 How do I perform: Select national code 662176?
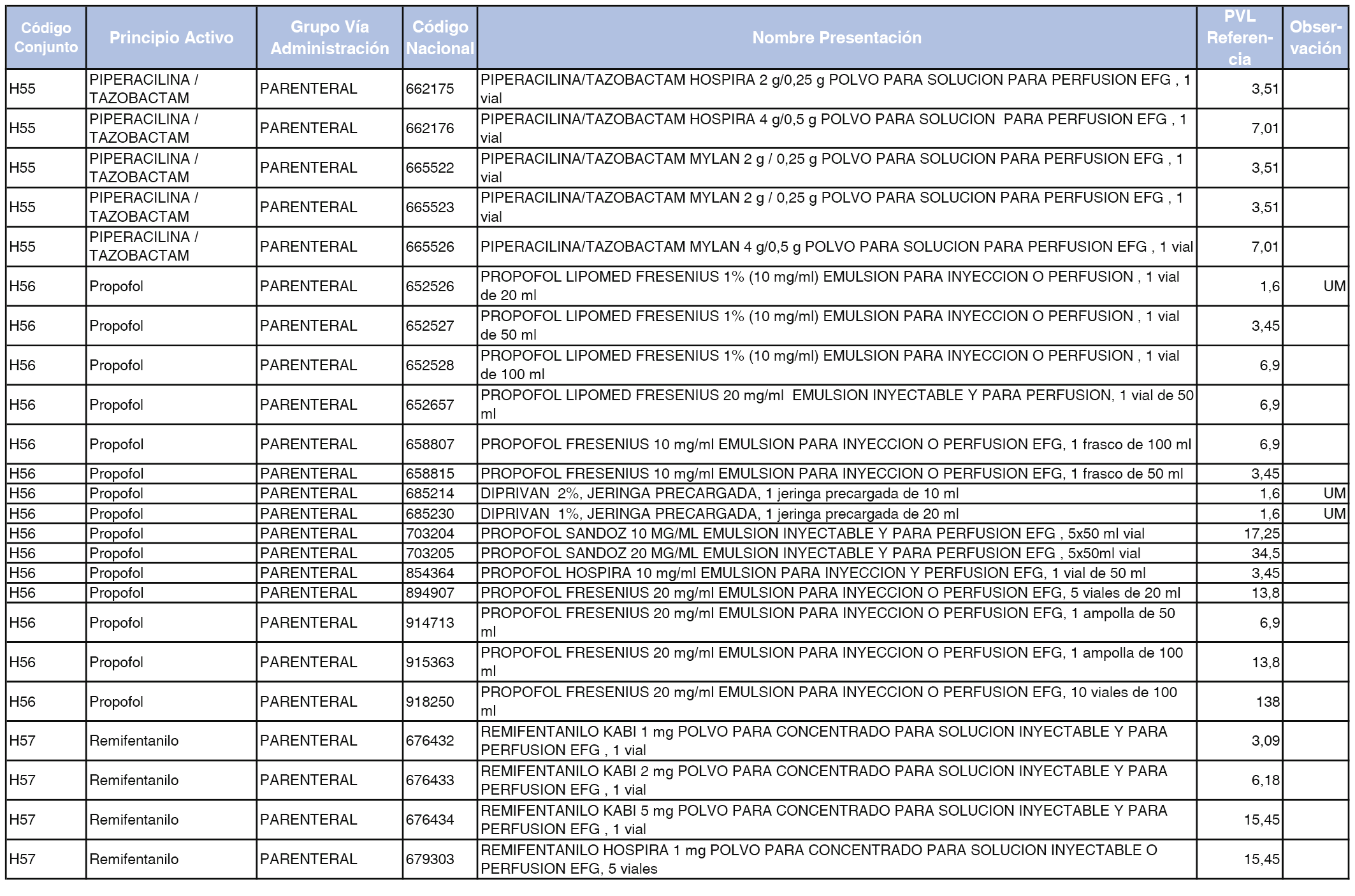coord(430,128)
